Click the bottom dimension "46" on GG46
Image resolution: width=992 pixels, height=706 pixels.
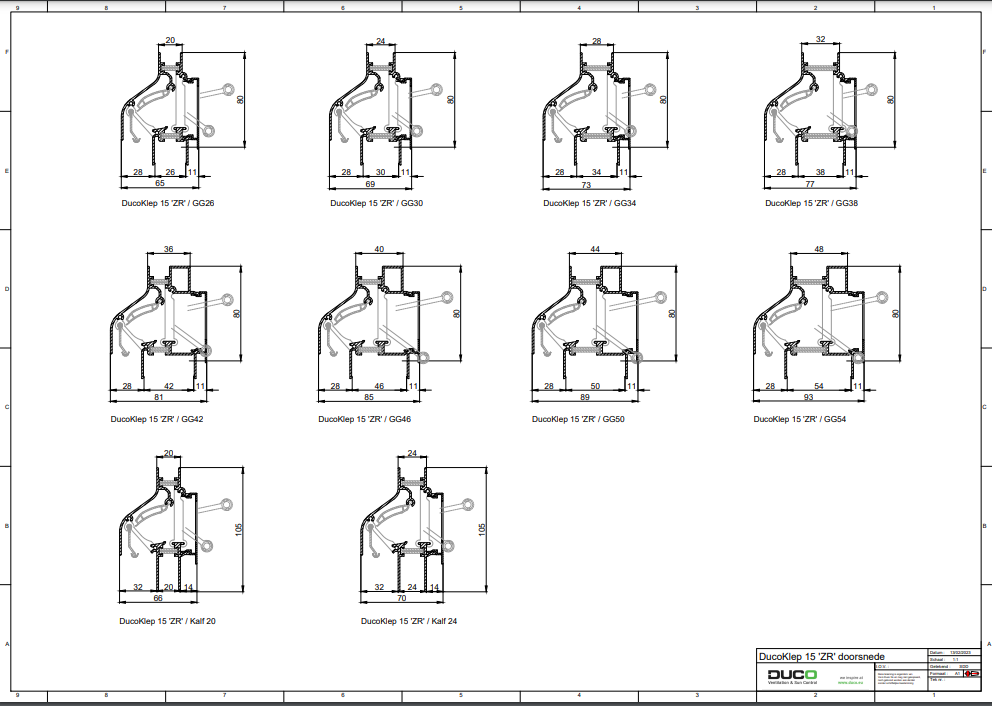(379, 386)
